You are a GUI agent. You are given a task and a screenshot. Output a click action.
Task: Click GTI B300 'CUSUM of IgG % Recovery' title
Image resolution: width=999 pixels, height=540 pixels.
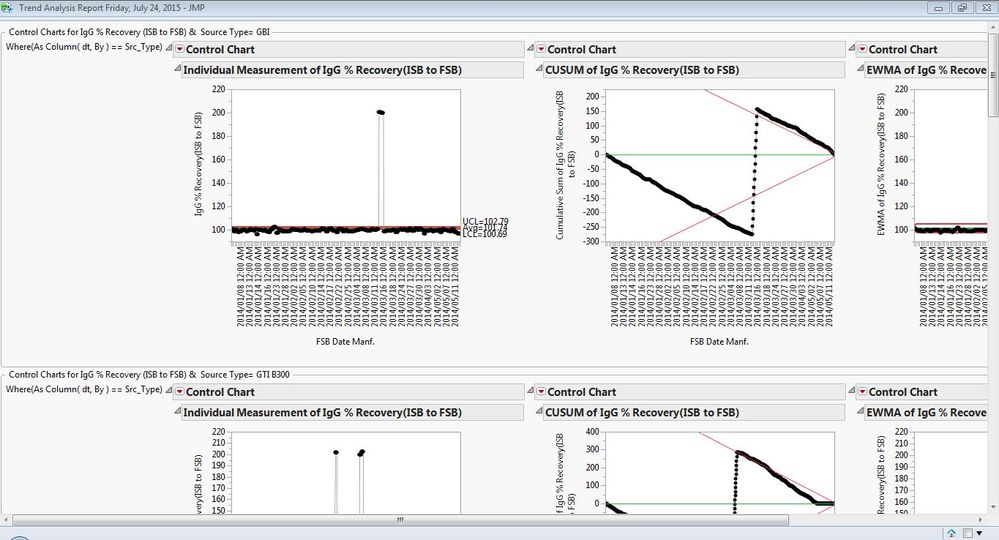[x=642, y=413]
